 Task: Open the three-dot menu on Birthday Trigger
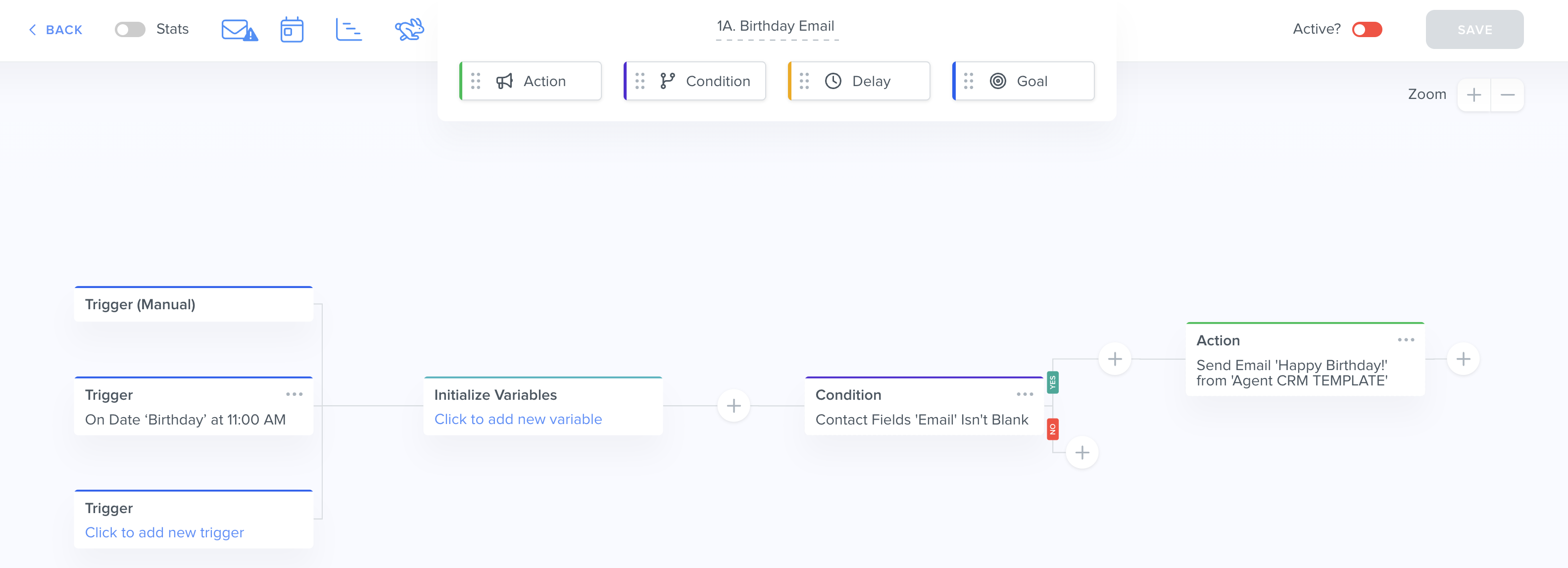pos(294,394)
